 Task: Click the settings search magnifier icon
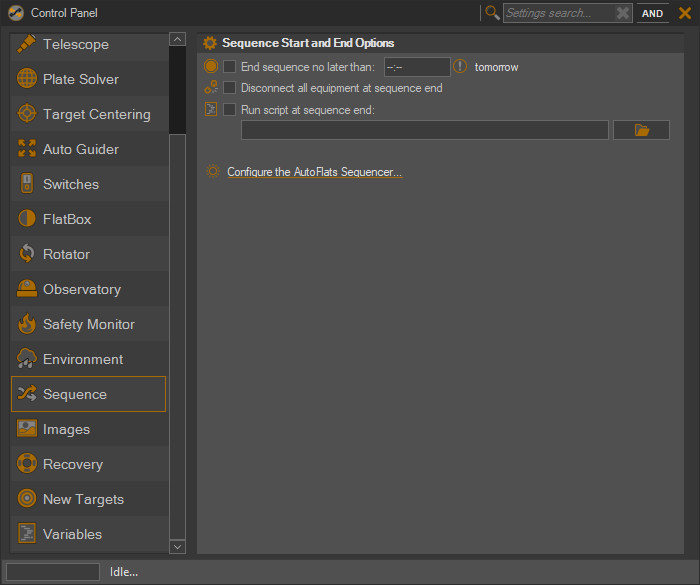click(492, 13)
